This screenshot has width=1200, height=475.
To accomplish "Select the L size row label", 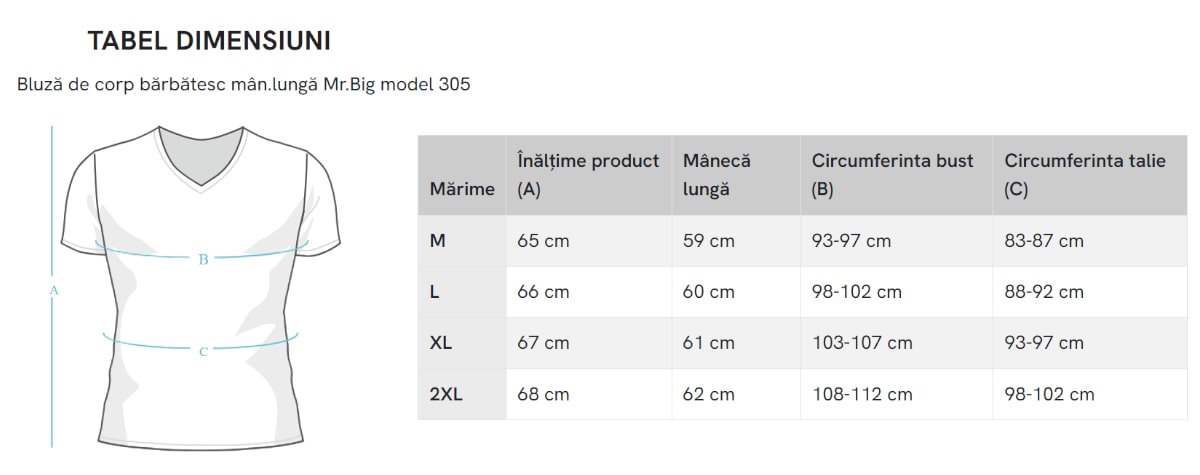I will 435,292.
